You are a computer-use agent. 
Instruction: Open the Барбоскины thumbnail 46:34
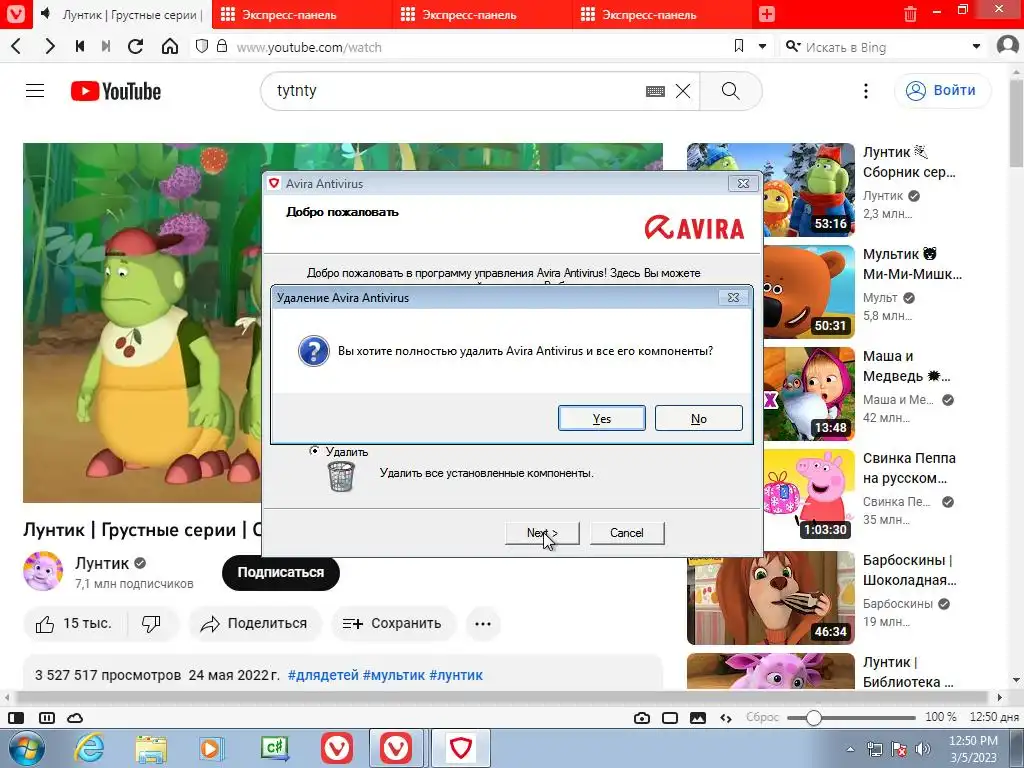point(771,598)
